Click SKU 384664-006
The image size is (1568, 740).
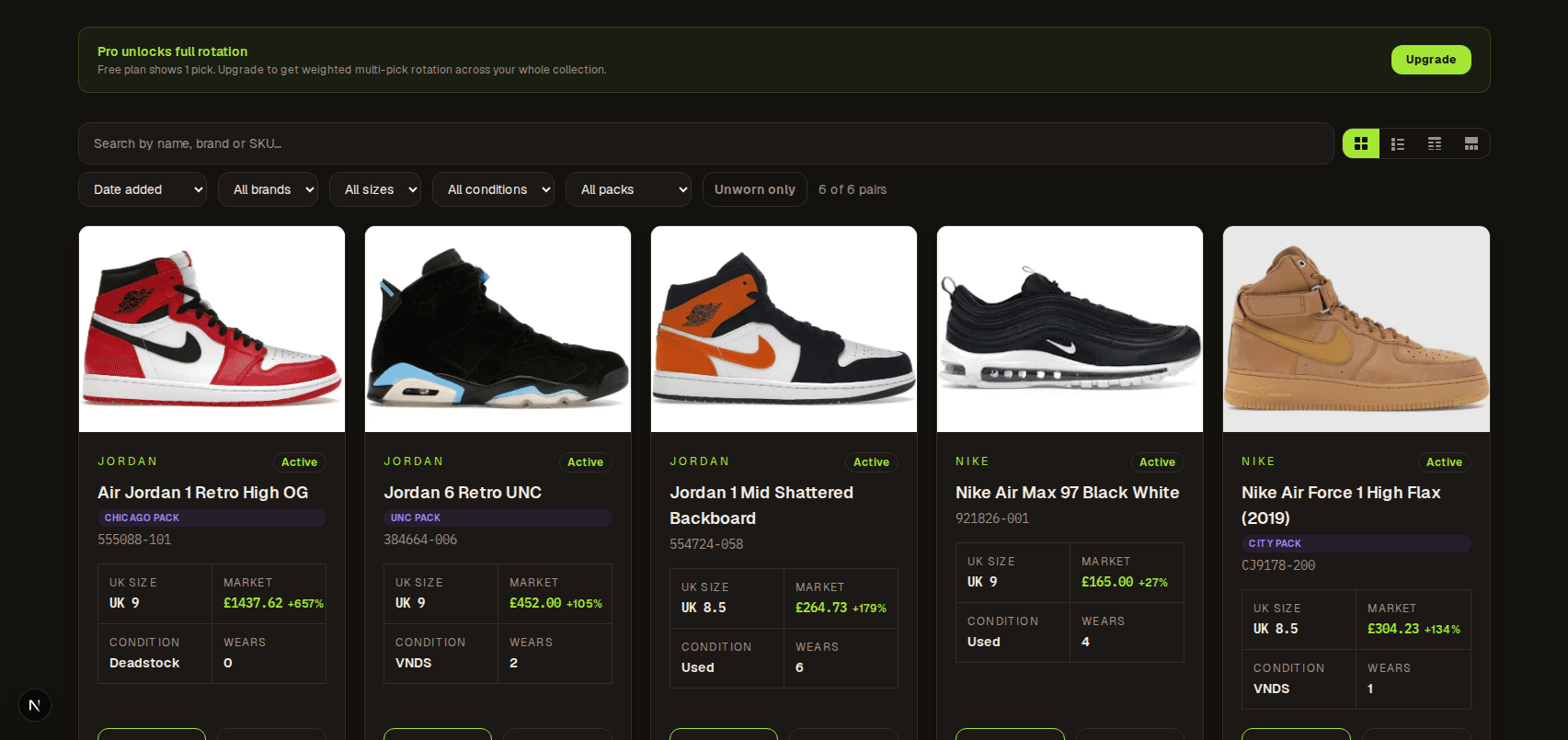(420, 540)
